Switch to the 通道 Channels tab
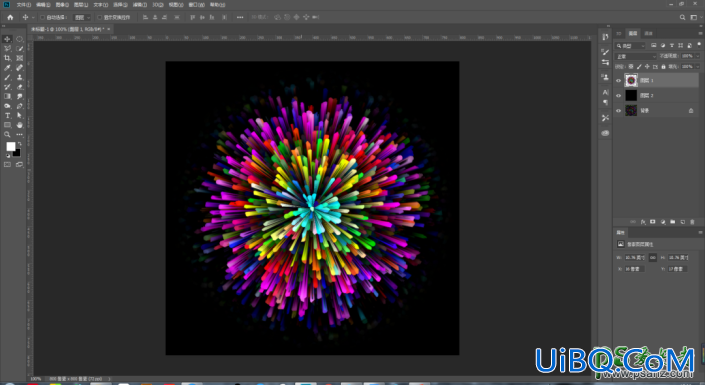 pyautogui.click(x=648, y=33)
